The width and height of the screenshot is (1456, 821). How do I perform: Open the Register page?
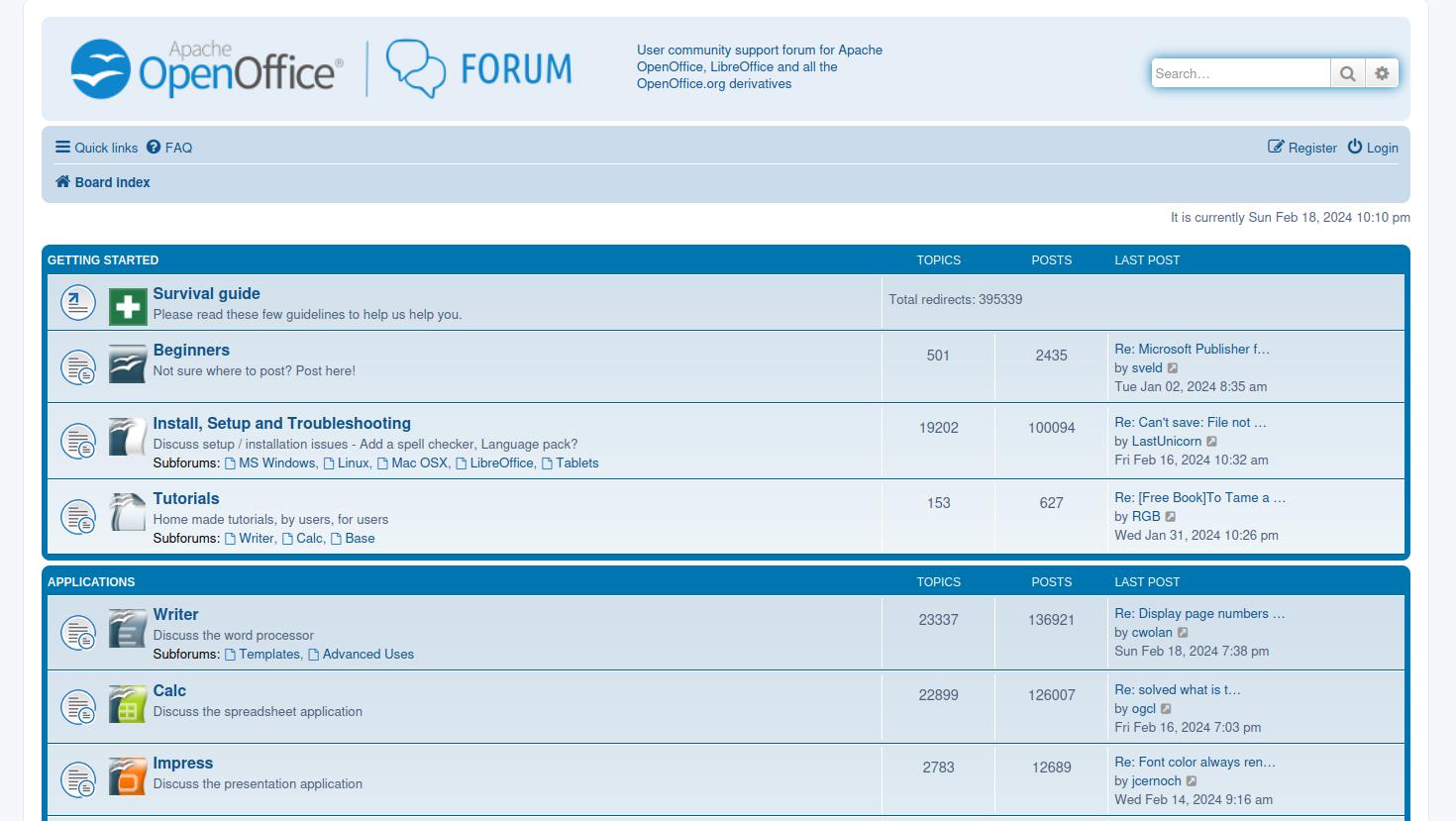click(1302, 148)
